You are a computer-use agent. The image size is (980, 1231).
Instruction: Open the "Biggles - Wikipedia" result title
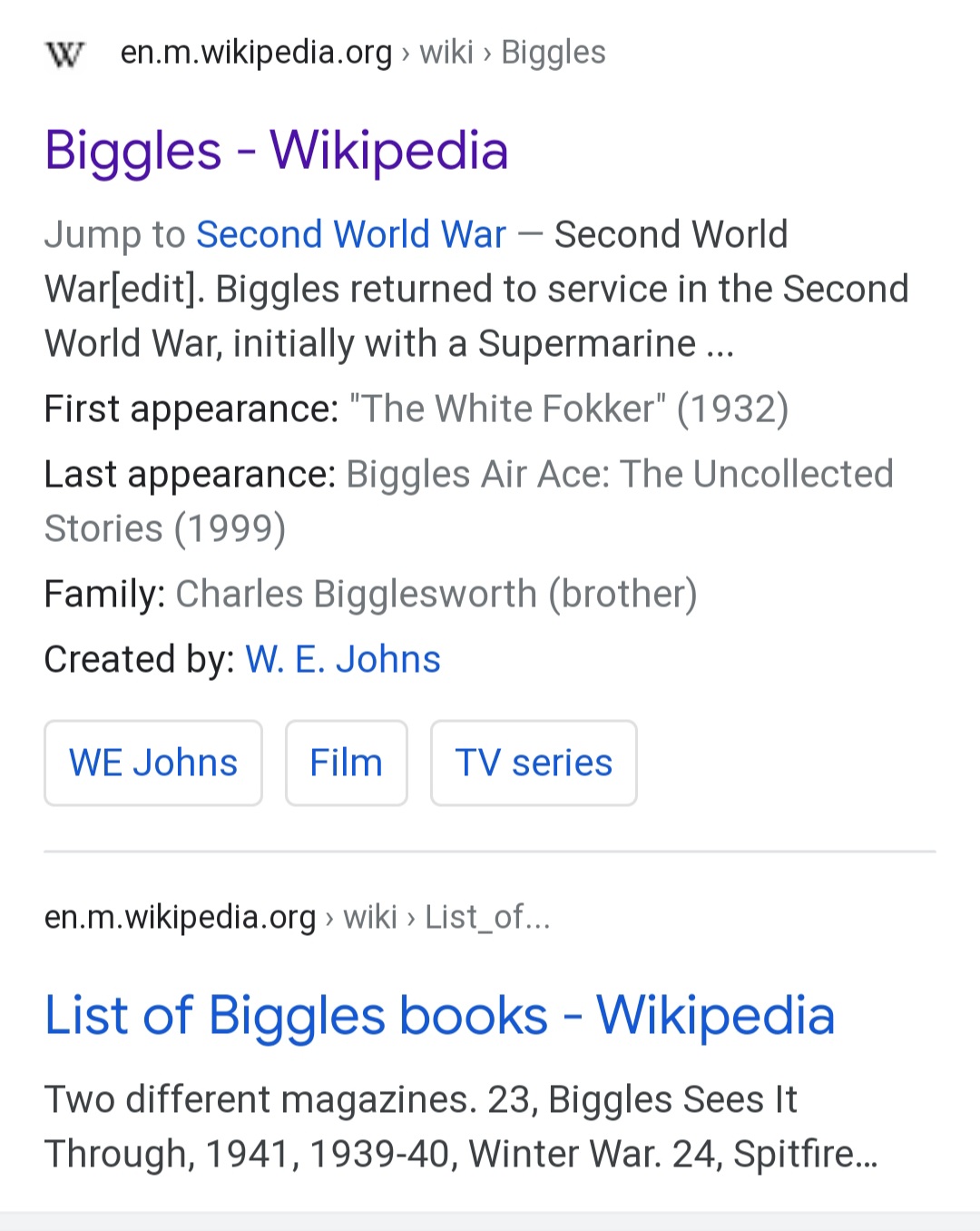click(x=276, y=151)
